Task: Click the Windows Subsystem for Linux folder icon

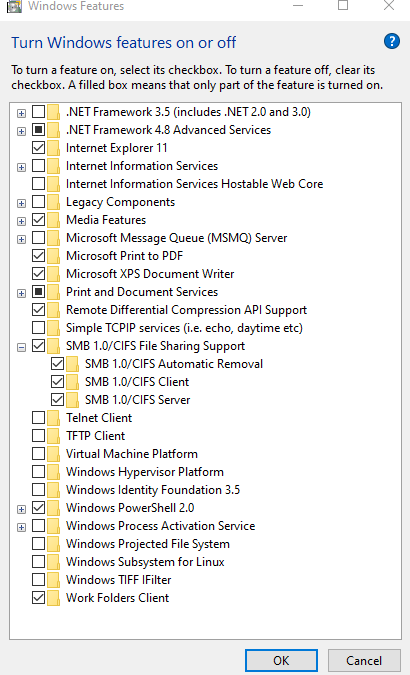Action: [53, 562]
